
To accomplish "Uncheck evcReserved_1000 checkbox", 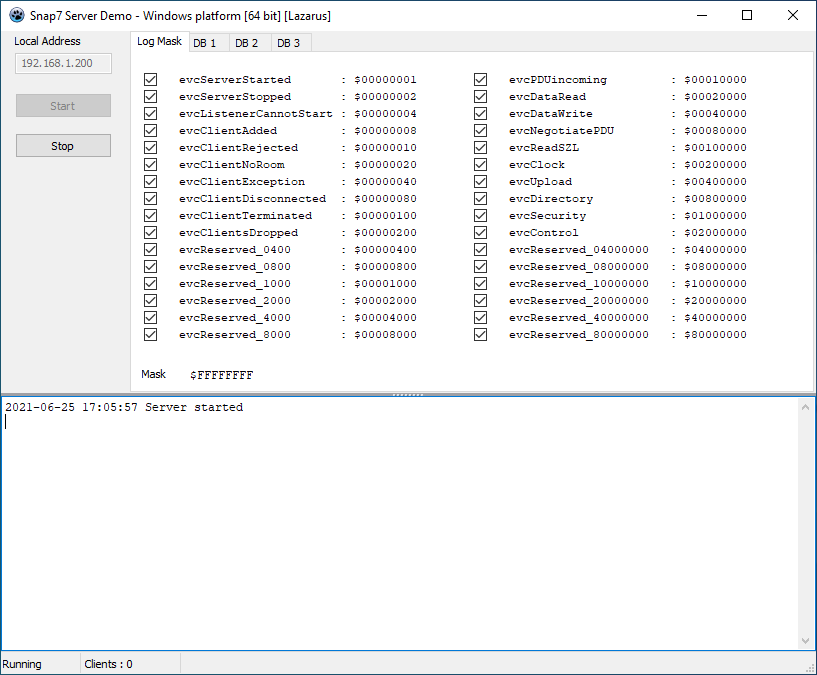I will click(151, 284).
